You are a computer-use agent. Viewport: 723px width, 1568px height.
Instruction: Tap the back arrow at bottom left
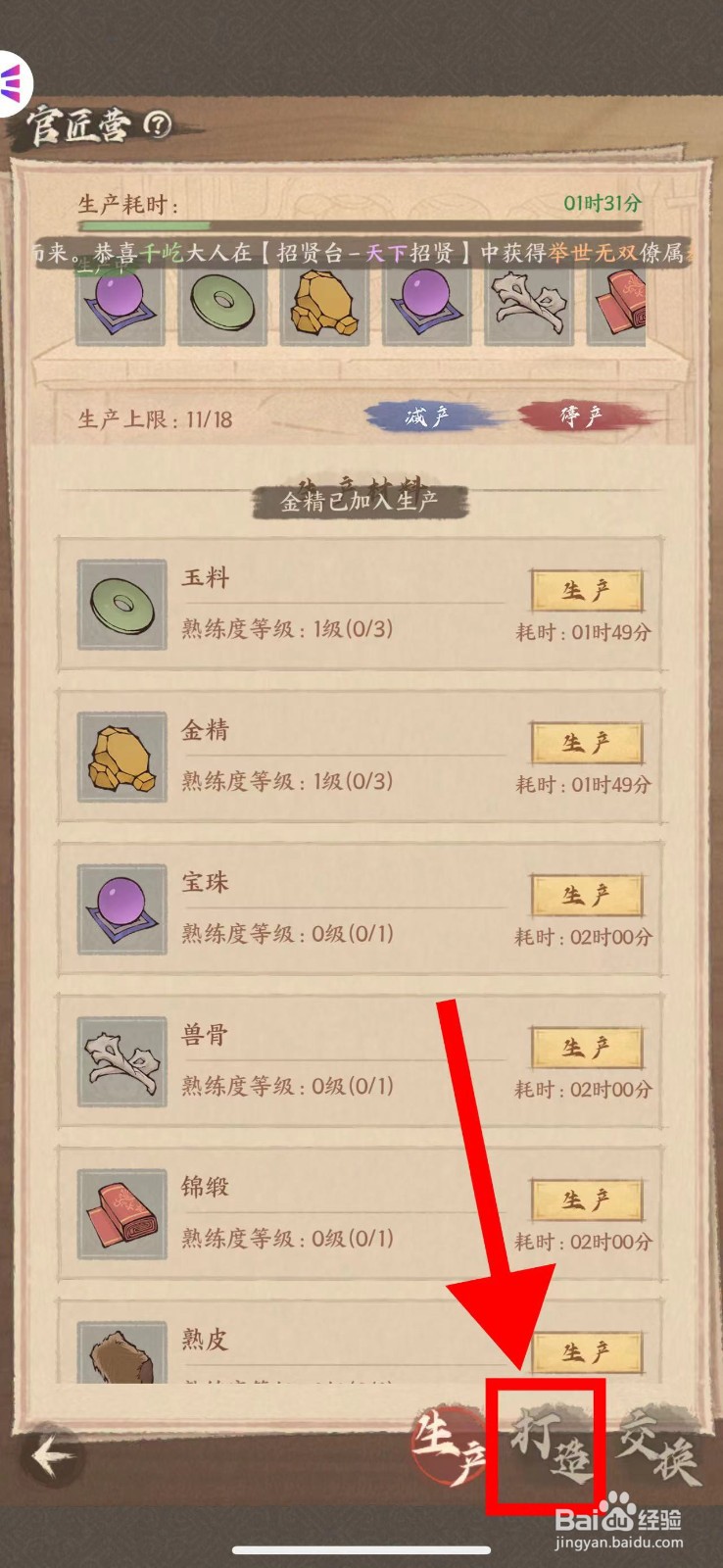pos(52,1456)
